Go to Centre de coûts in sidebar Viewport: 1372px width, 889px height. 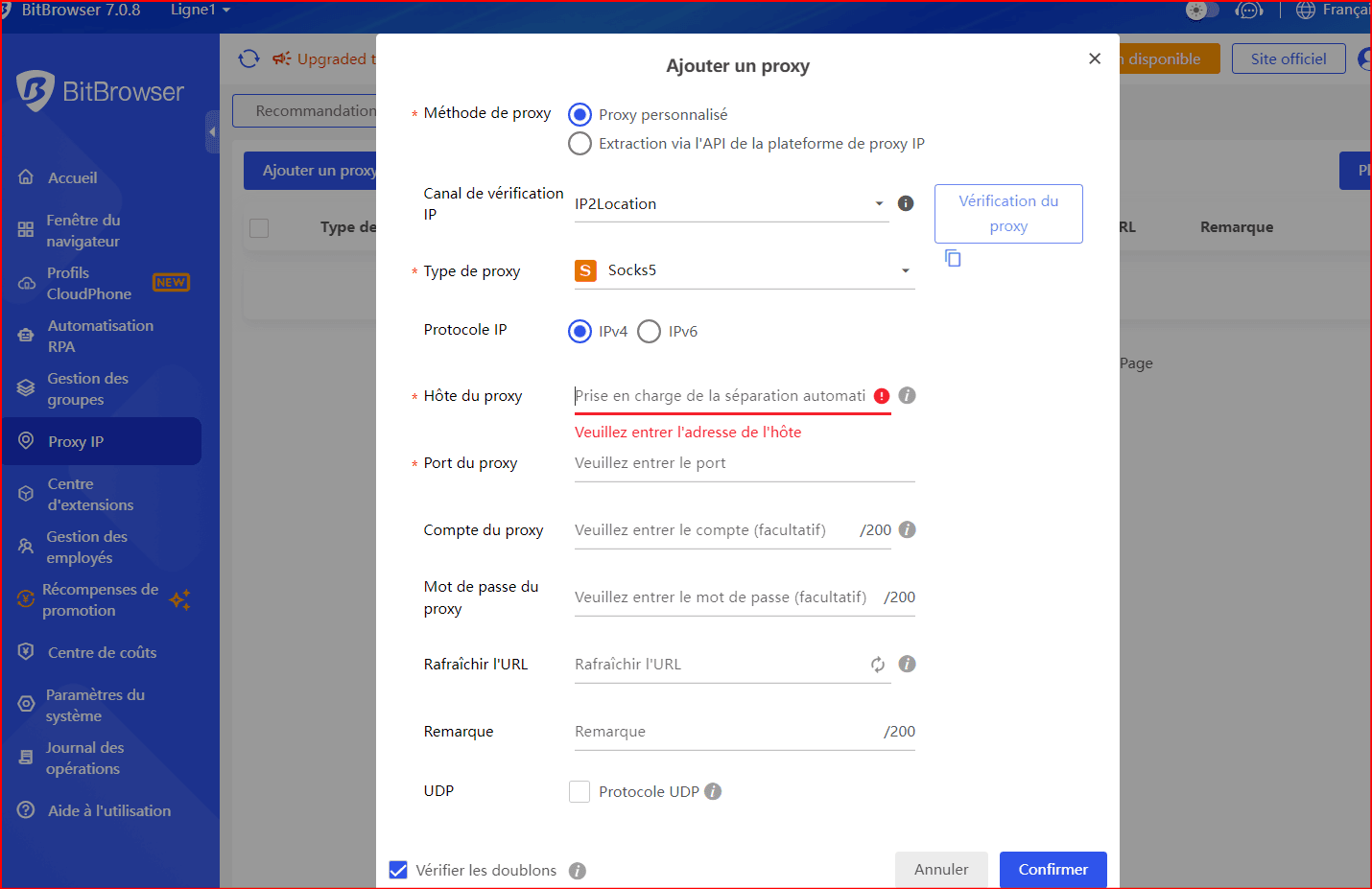[x=102, y=653]
